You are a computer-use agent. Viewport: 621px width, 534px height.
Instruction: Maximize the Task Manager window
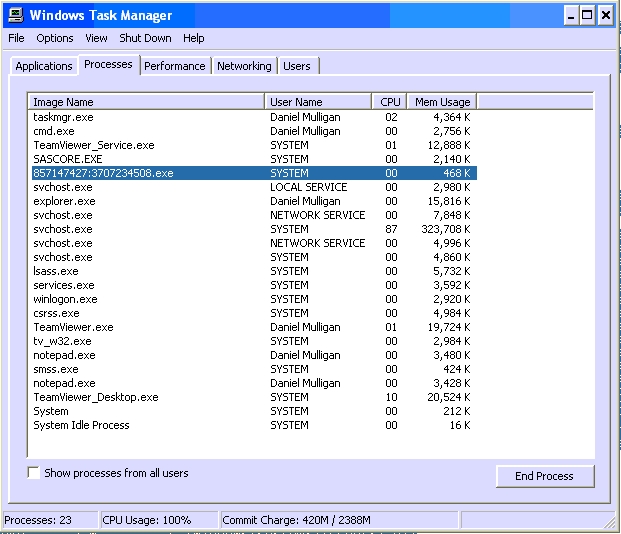pyautogui.click(x=587, y=15)
